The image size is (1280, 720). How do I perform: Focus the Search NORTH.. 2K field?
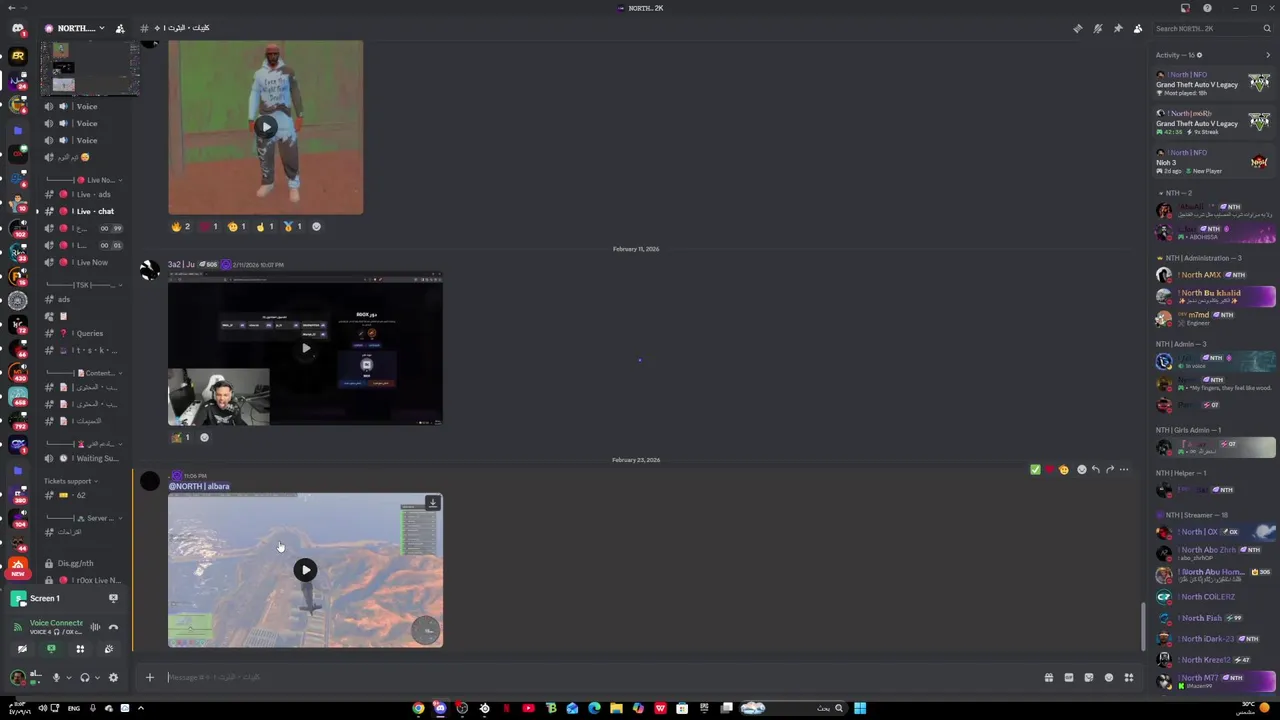coord(1211,28)
